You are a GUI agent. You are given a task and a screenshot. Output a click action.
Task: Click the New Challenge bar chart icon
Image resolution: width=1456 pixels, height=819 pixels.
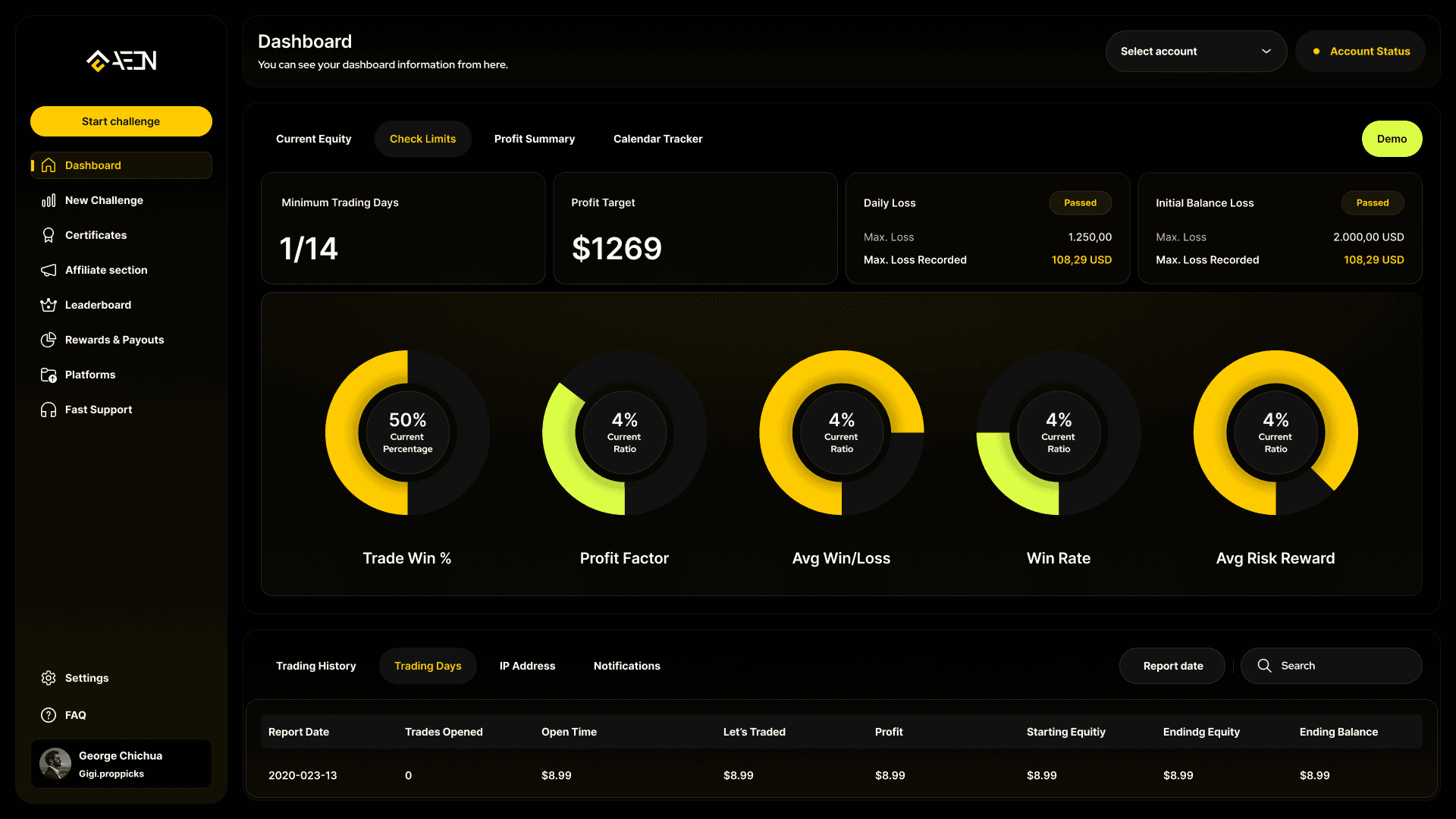click(49, 200)
